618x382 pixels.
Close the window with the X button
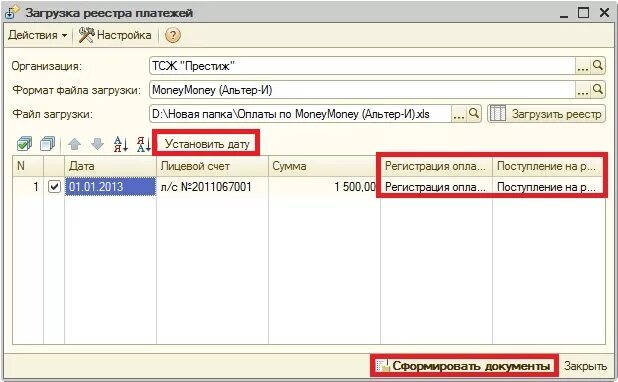pos(604,13)
